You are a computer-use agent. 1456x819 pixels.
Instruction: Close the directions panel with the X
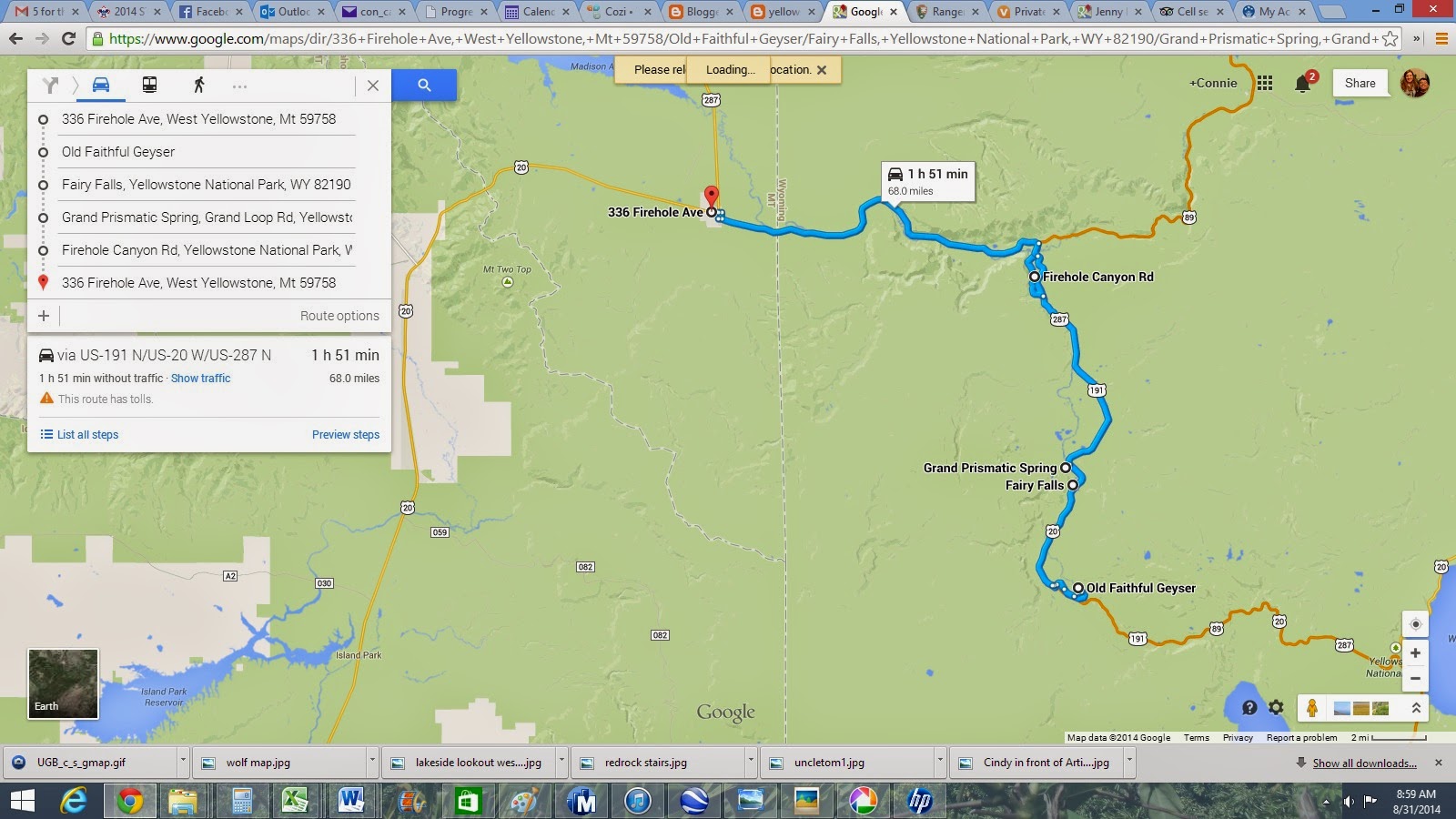(373, 86)
